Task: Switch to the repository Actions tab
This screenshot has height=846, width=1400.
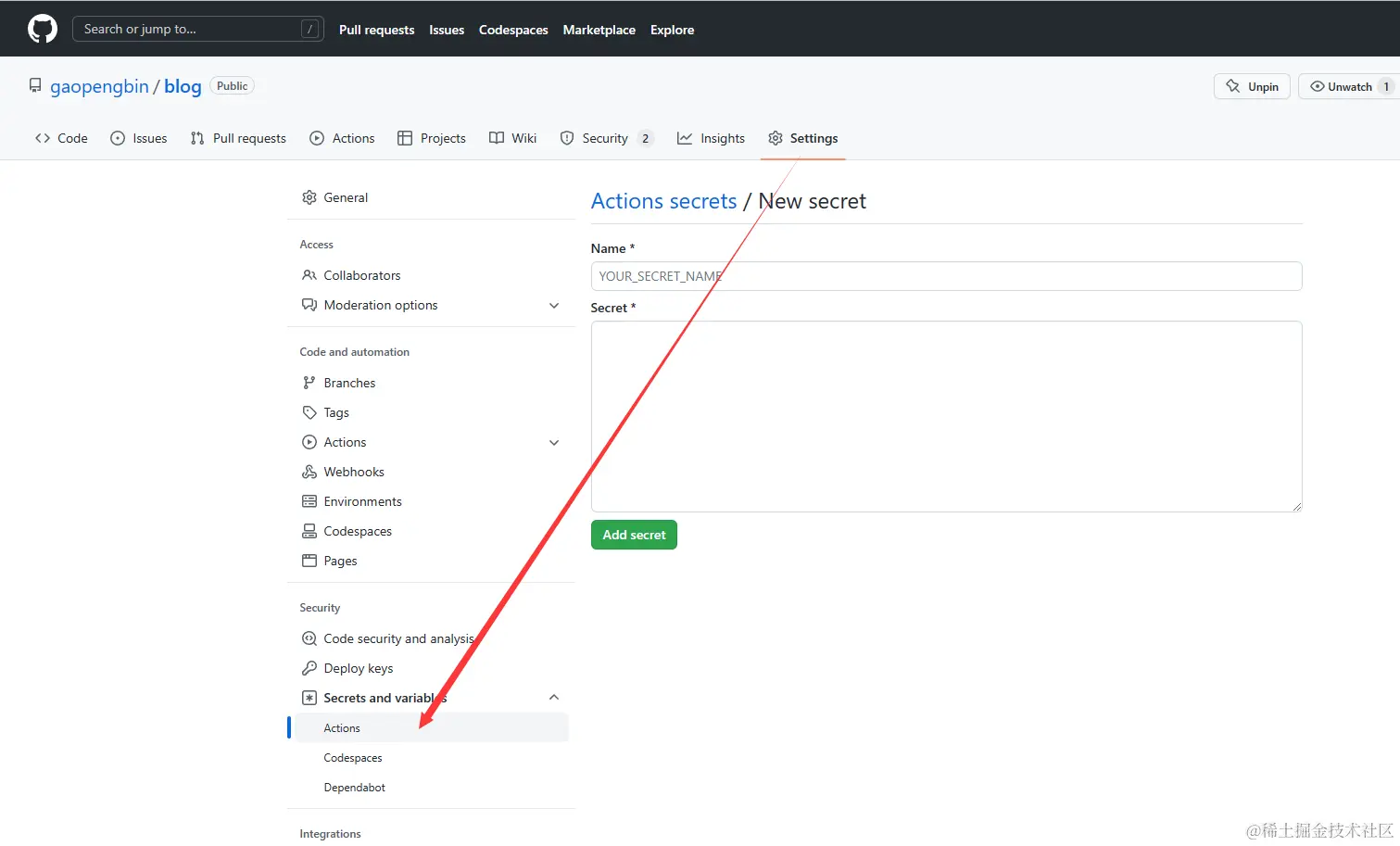Action: tap(342, 138)
